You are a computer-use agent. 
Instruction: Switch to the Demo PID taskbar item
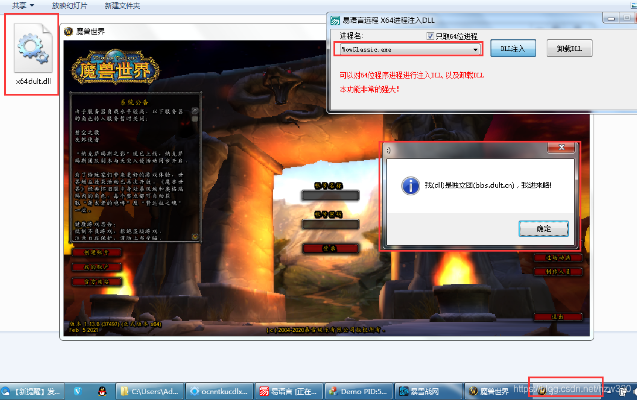tap(359, 391)
